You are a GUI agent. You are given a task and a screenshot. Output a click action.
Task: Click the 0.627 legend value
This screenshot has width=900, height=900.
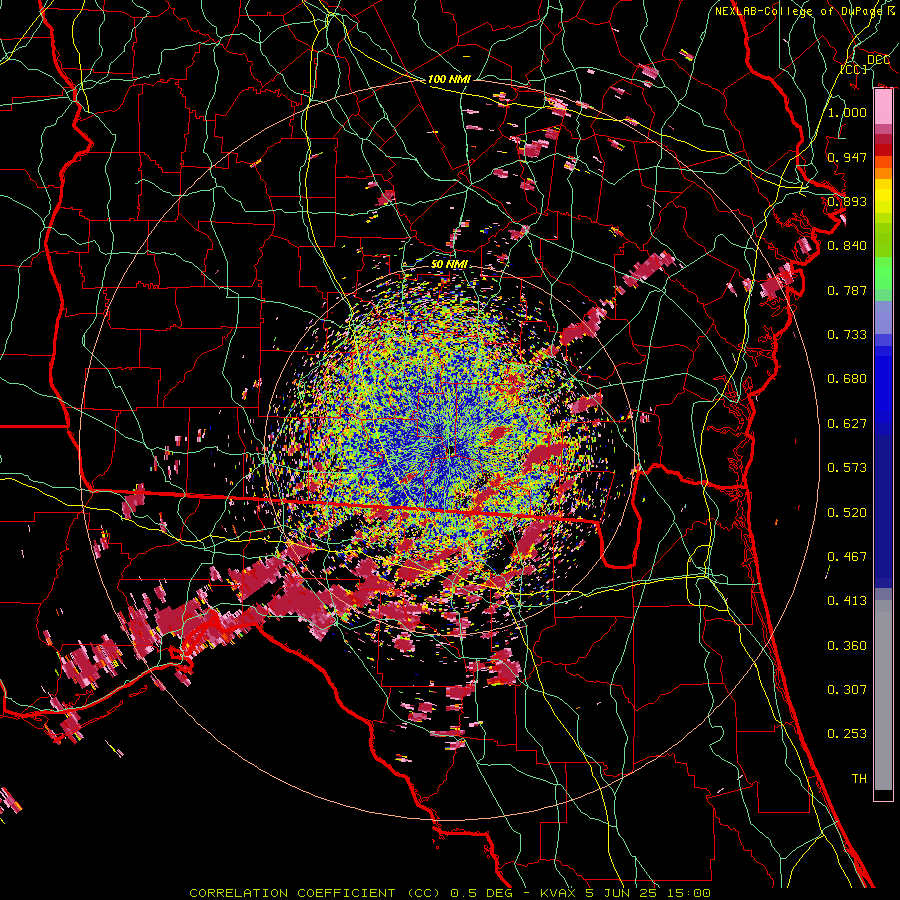(847, 423)
